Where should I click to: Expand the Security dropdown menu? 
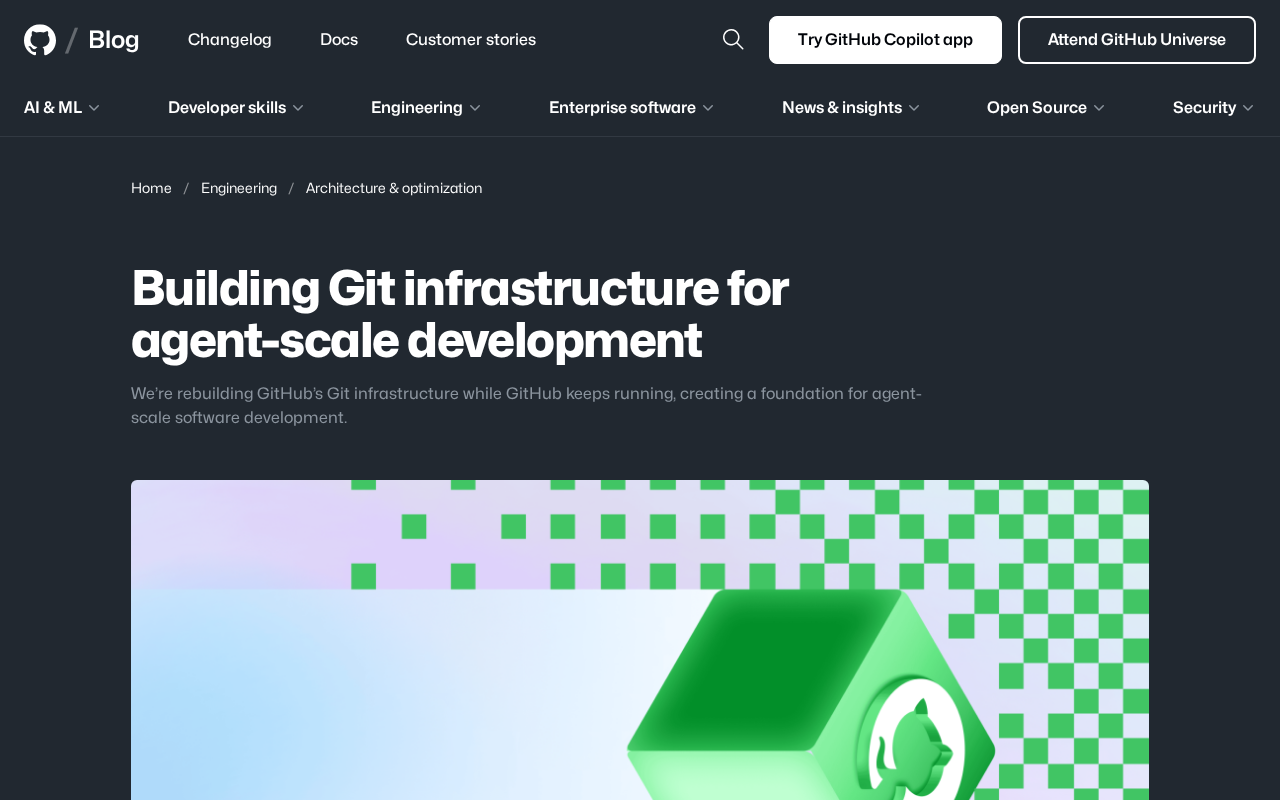pyautogui.click(x=1214, y=107)
